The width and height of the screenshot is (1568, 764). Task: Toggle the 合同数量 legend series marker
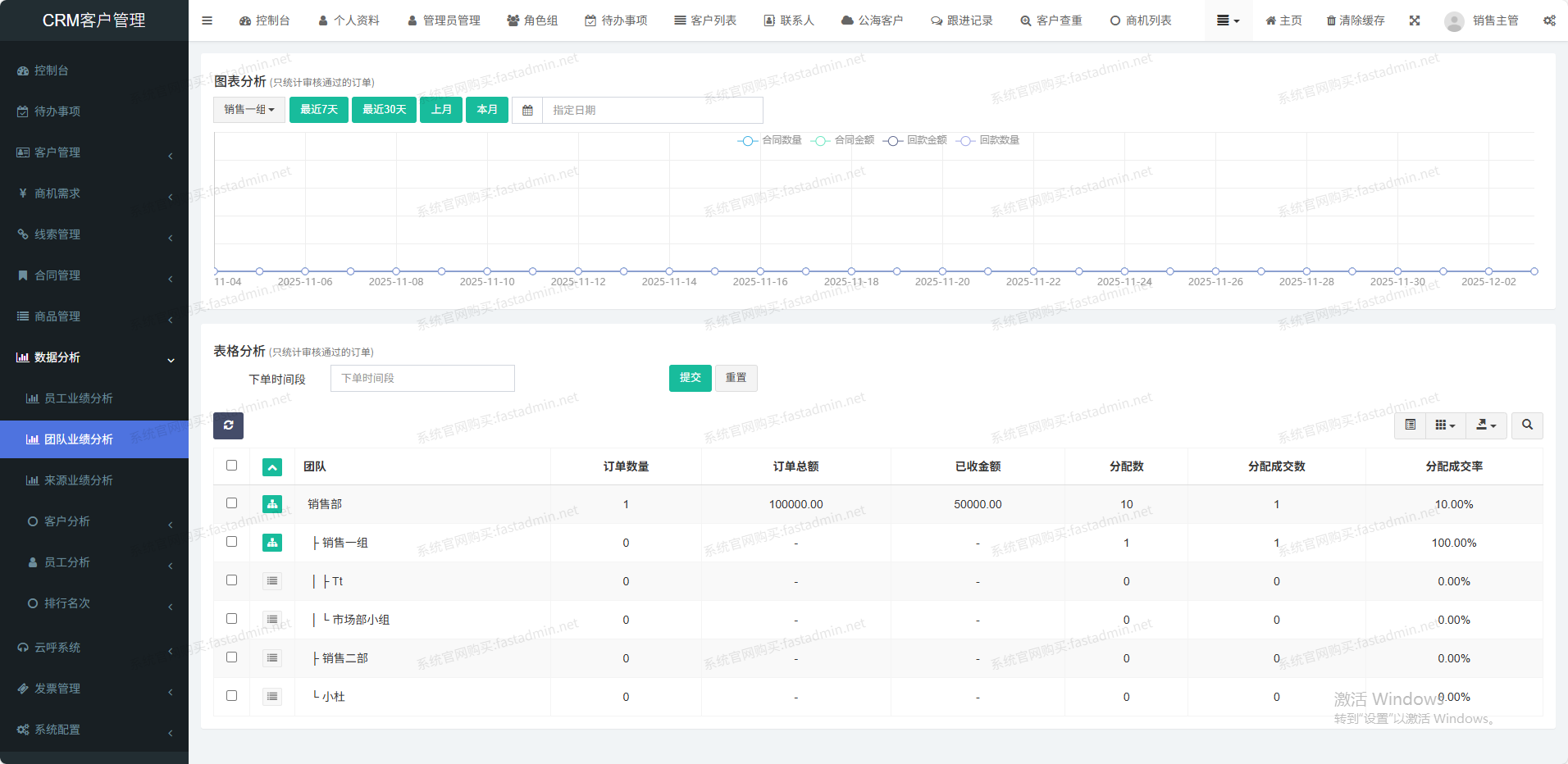click(x=747, y=141)
